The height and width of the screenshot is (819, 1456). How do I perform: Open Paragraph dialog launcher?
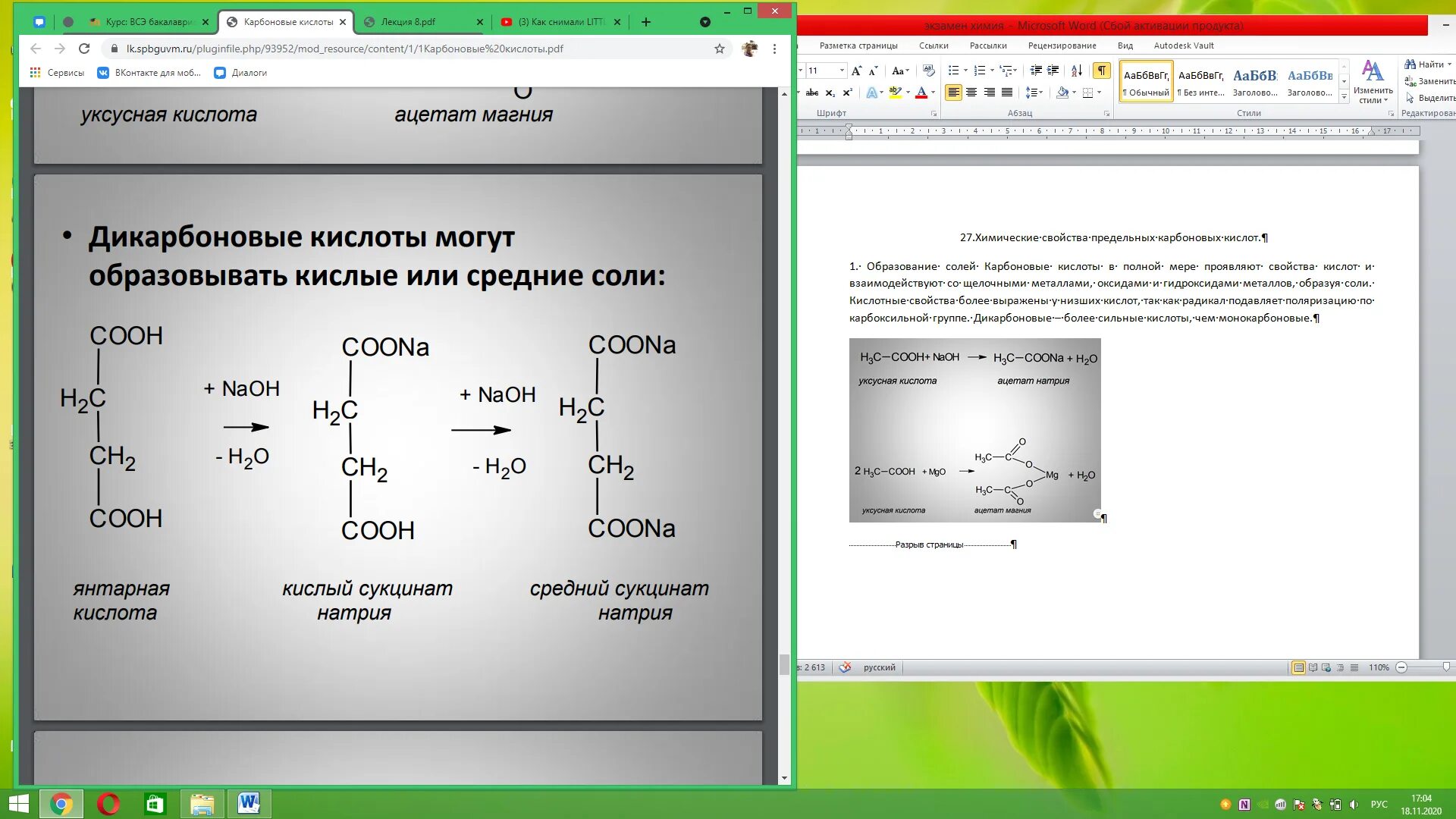pos(1107,114)
